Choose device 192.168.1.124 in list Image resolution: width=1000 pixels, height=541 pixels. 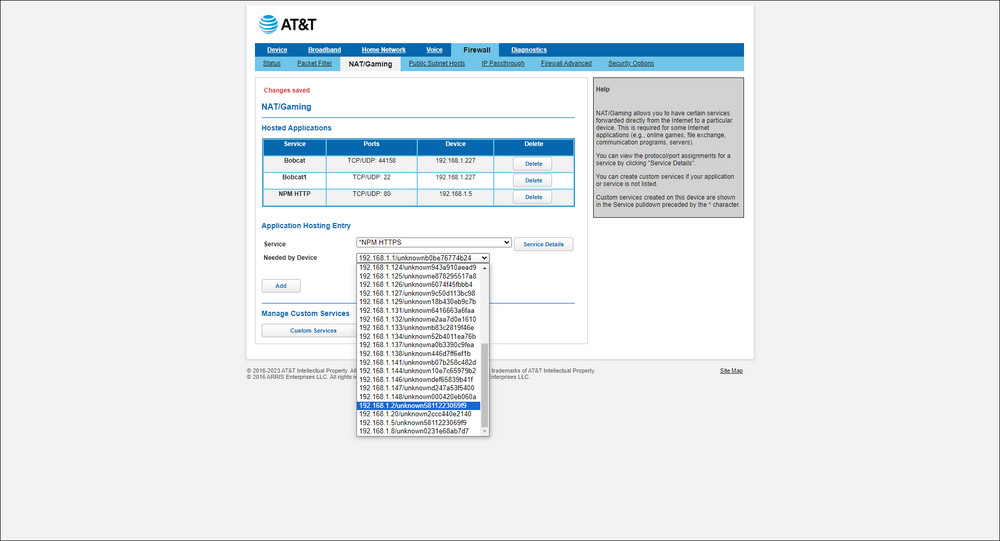coord(418,267)
